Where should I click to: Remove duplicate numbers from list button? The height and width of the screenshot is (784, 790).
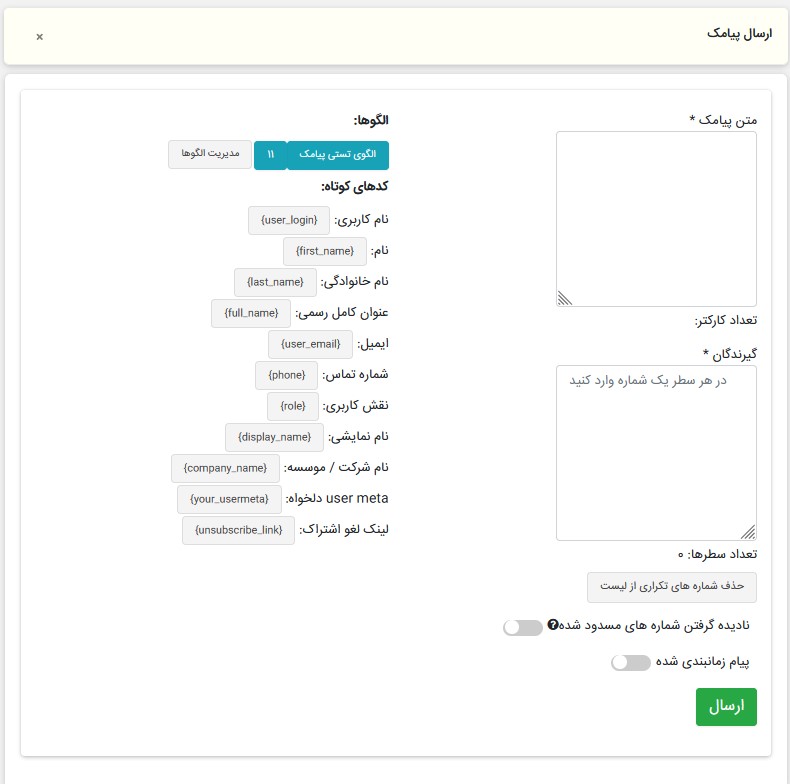671,587
